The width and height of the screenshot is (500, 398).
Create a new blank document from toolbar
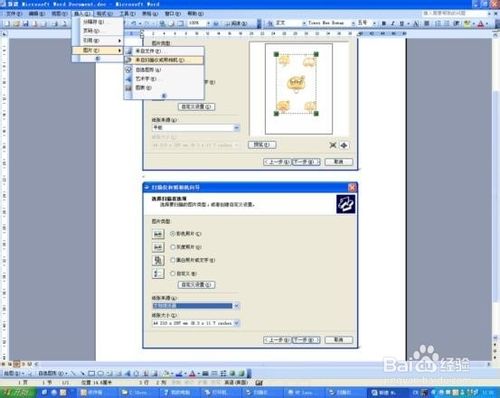7,23
